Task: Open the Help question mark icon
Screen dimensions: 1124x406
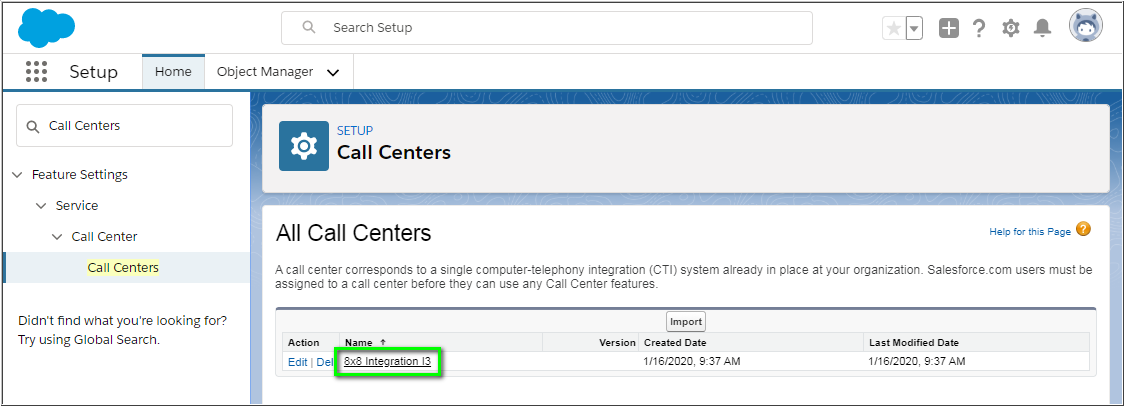Action: 979,29
